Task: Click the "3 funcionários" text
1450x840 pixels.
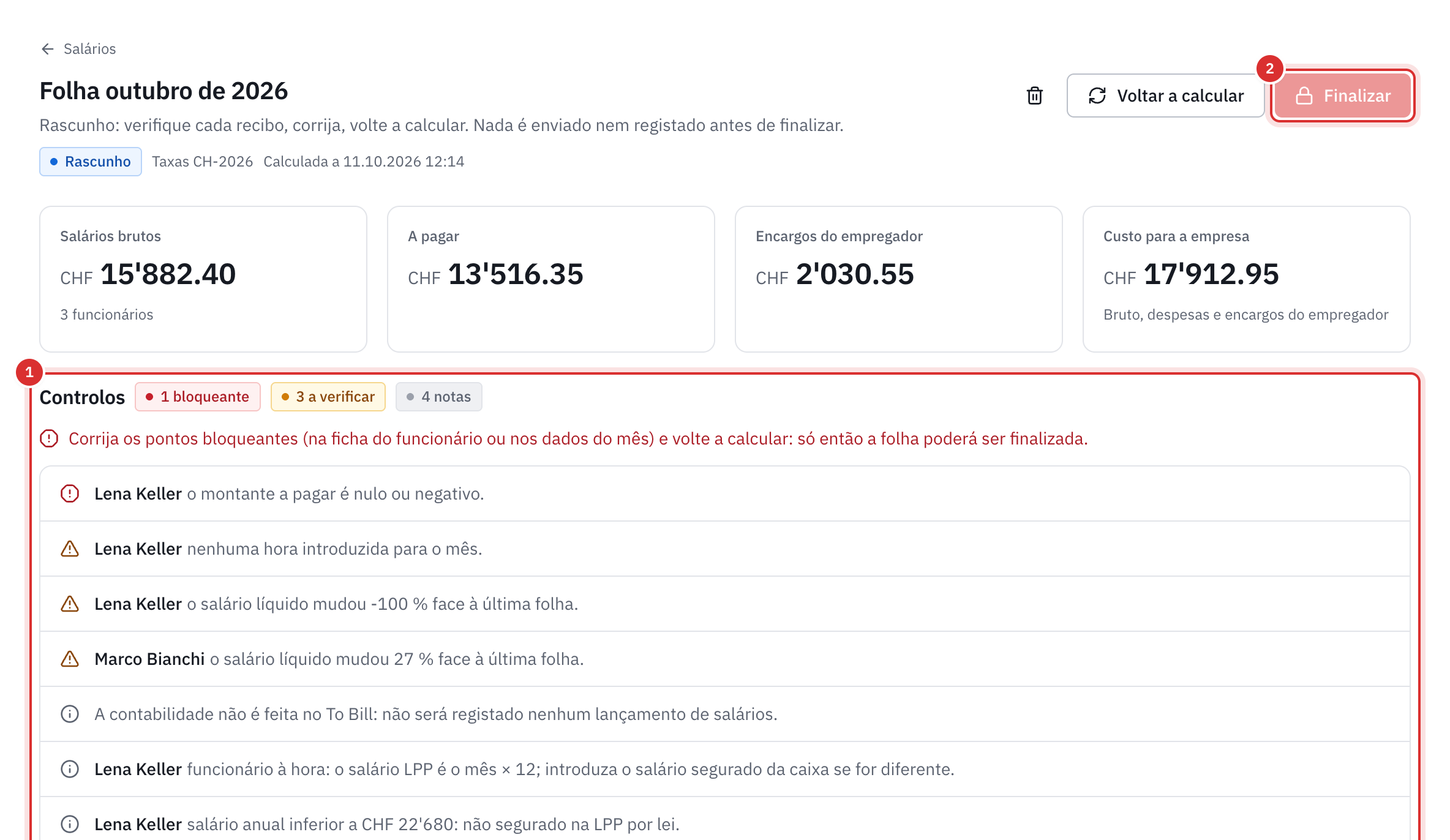Action: (x=107, y=315)
